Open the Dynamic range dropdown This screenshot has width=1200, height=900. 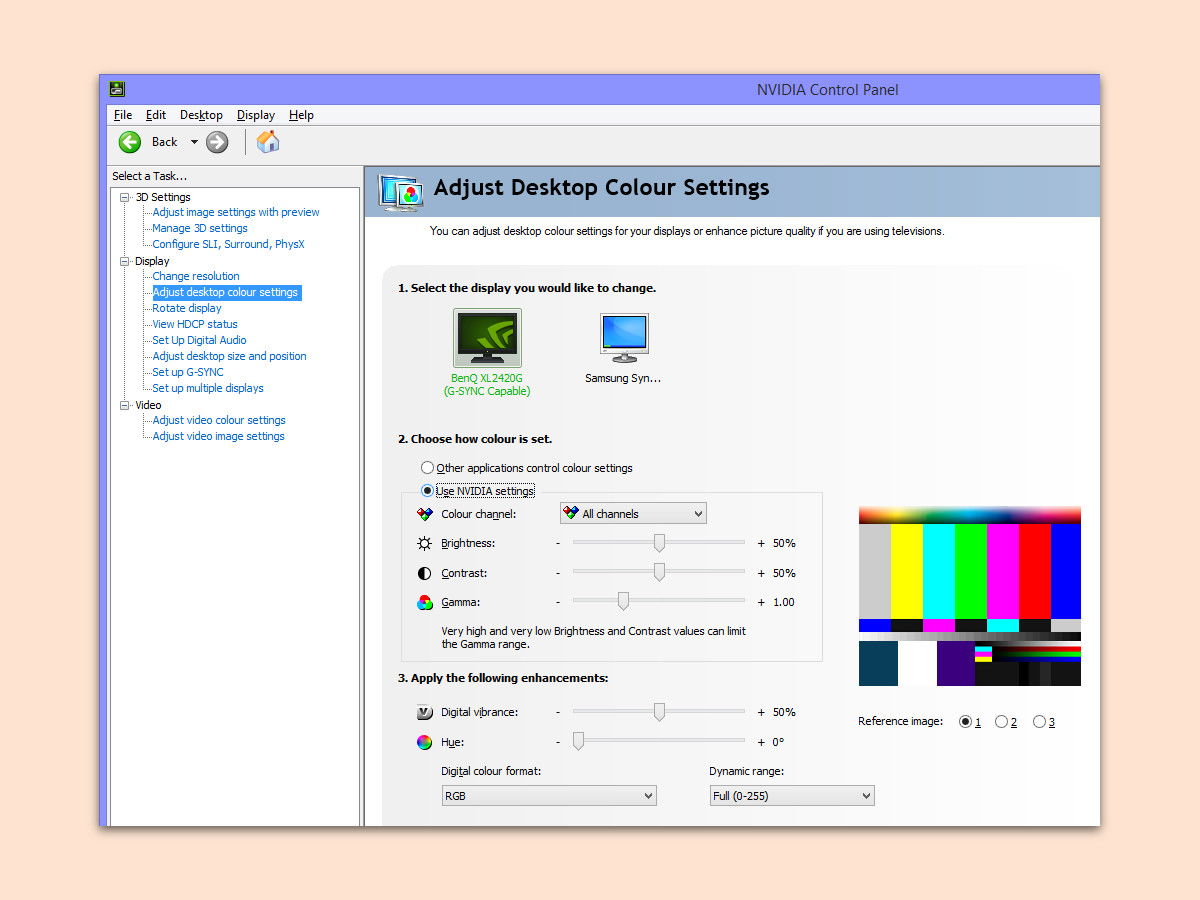click(792, 796)
